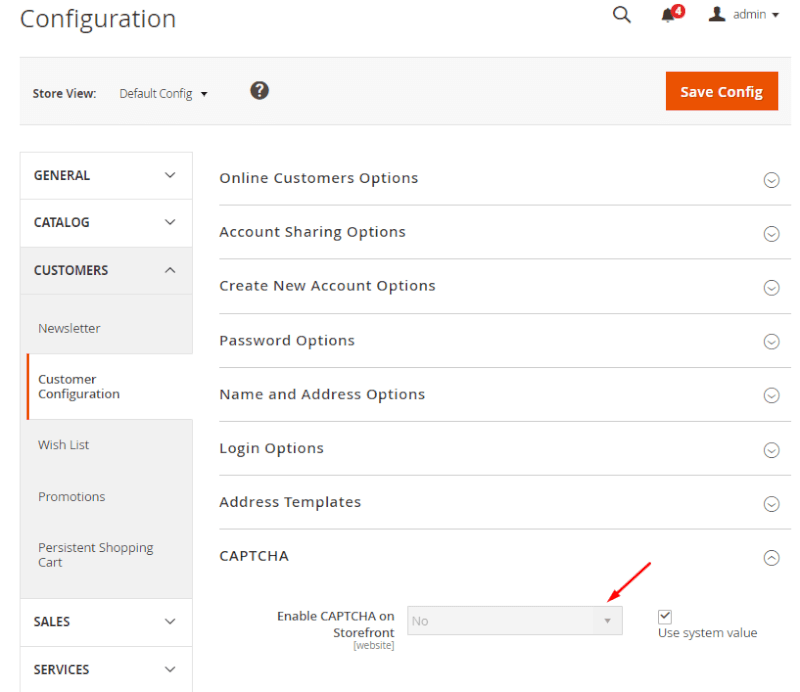
Task: Collapse the CAPTCHA section chevron
Action: (771, 556)
